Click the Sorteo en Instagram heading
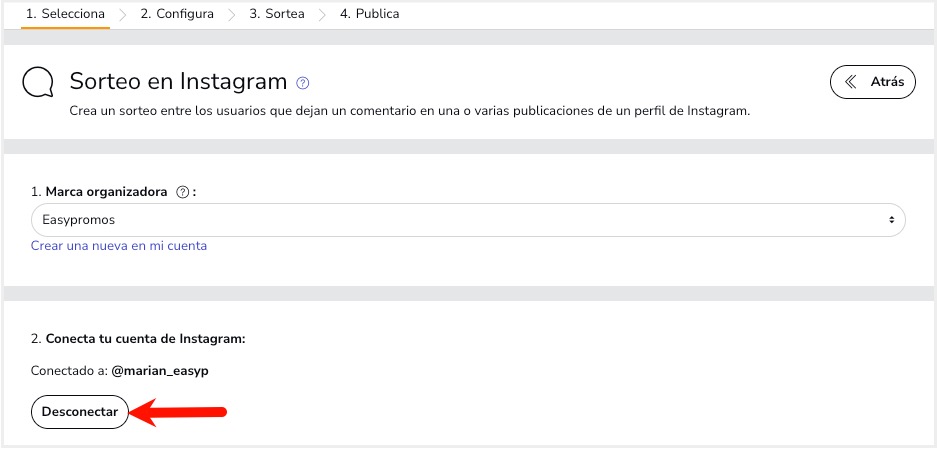 178,81
